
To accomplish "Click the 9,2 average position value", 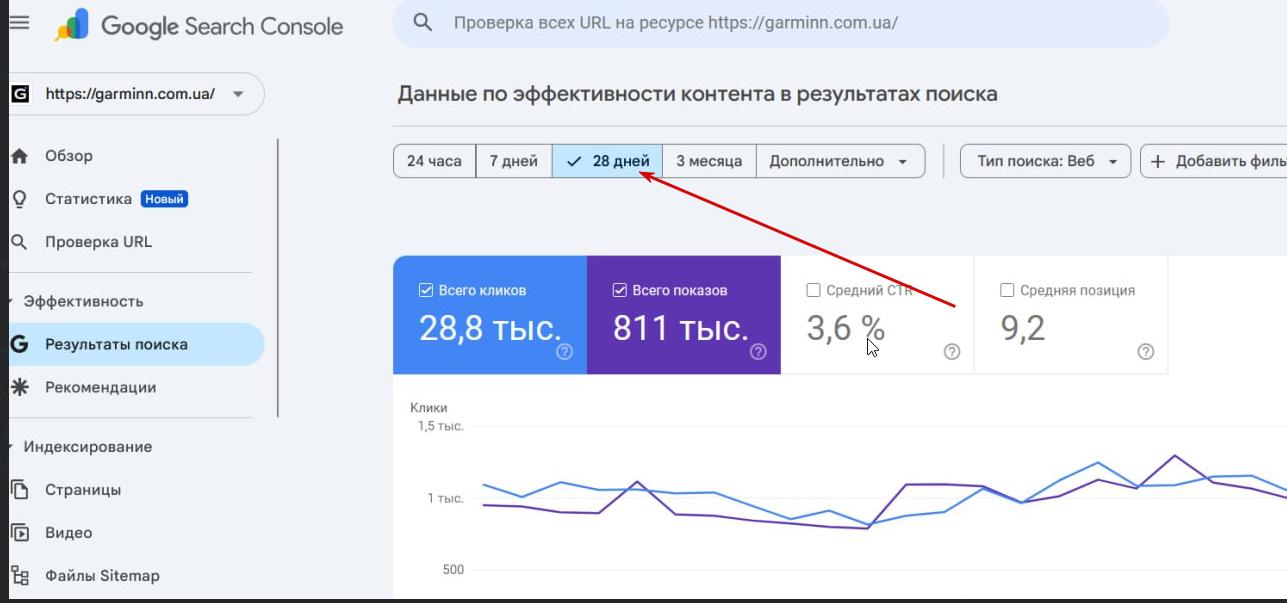I will 1023,328.
